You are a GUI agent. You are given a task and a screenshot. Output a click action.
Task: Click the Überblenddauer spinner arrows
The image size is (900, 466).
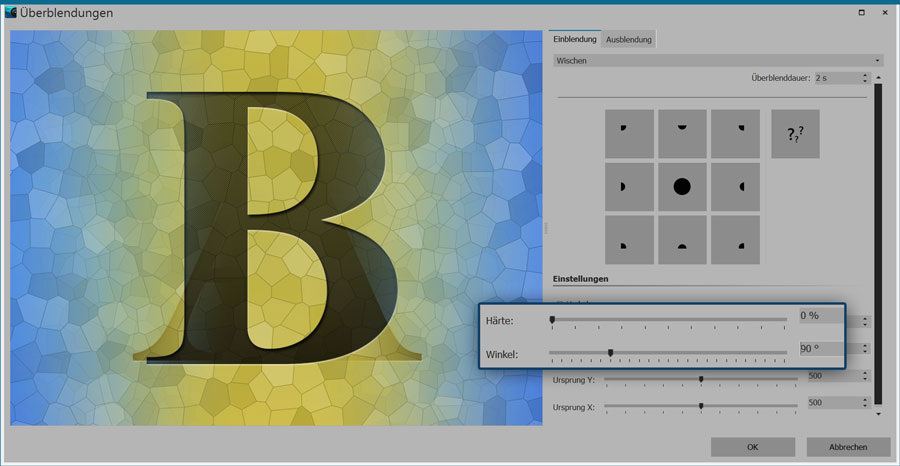click(864, 77)
